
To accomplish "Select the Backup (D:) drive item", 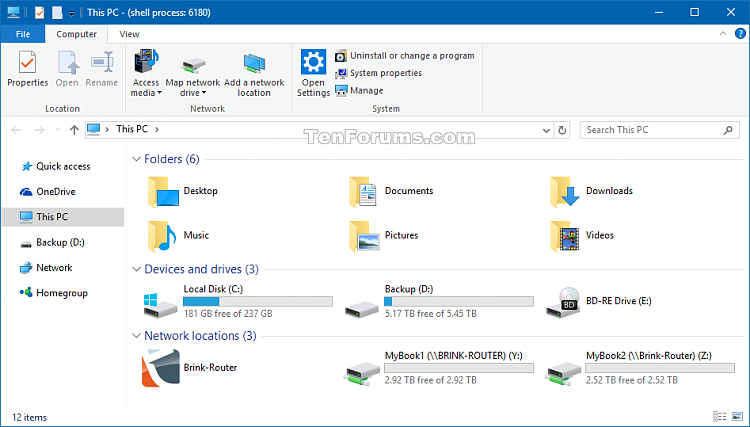I will tap(439, 301).
